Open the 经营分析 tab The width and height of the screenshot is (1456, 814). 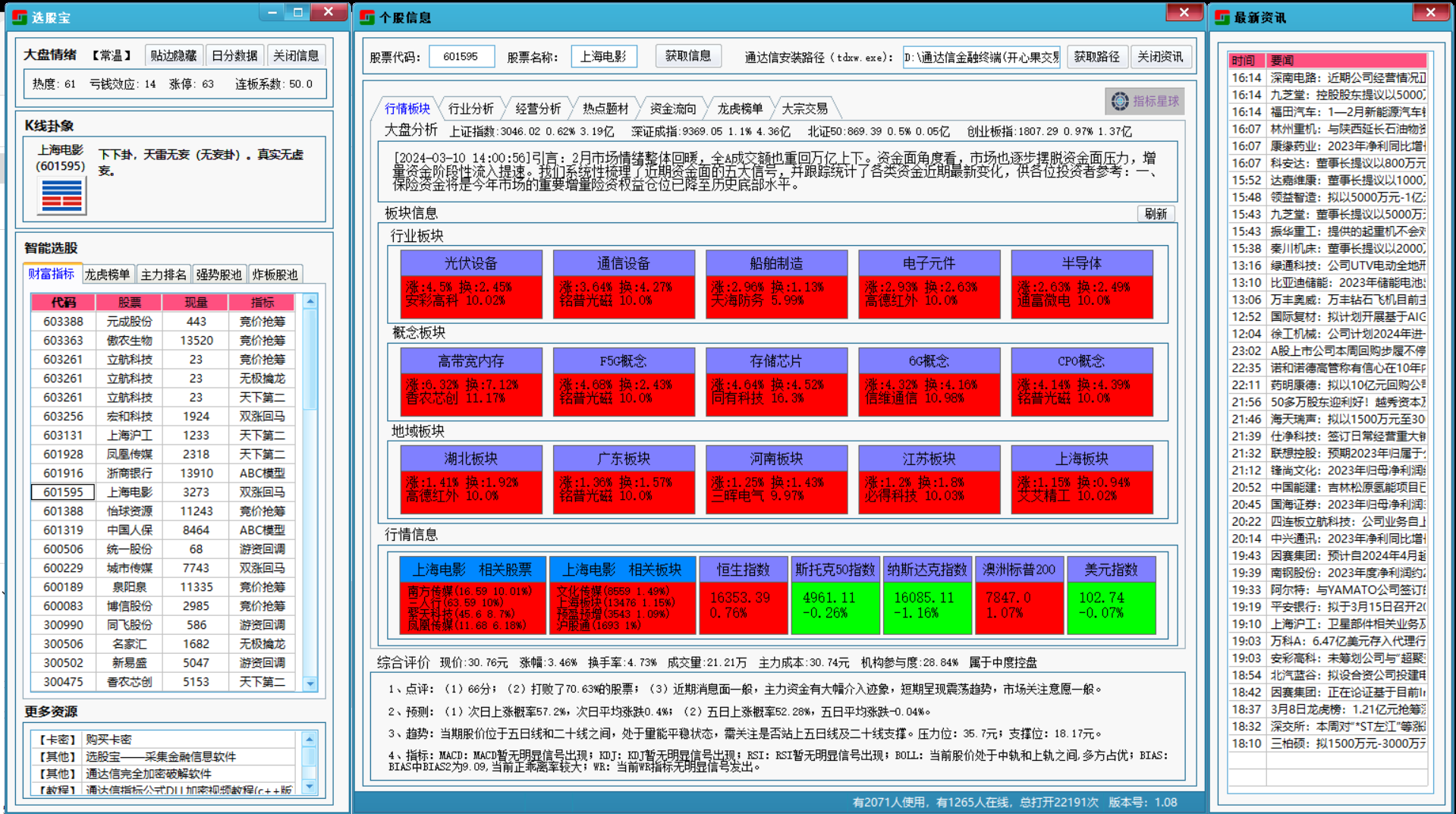pyautogui.click(x=538, y=108)
